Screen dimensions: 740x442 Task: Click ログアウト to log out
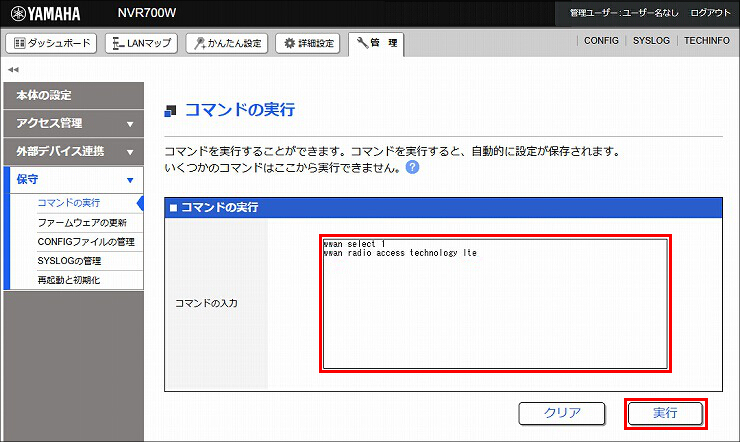[710, 13]
